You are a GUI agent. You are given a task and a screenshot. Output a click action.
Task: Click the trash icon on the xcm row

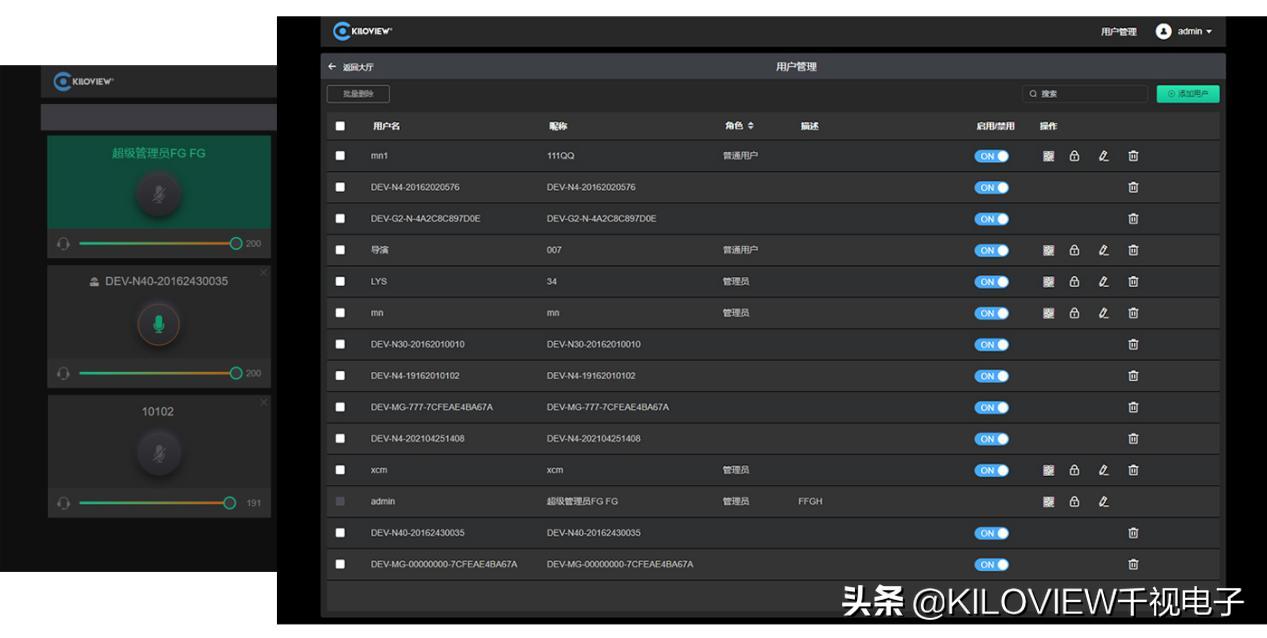point(1133,470)
